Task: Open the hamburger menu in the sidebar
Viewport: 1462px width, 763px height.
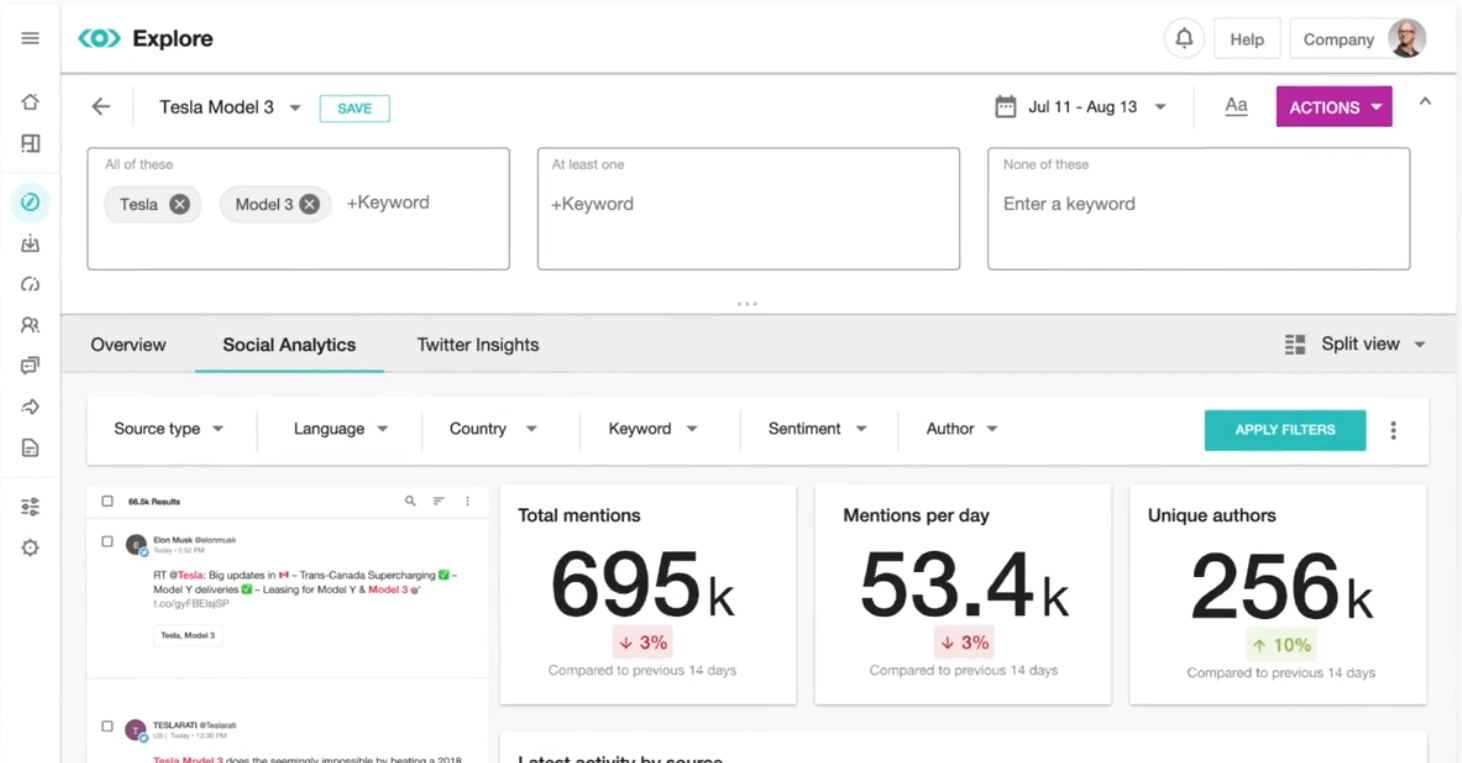Action: pyautogui.click(x=30, y=39)
